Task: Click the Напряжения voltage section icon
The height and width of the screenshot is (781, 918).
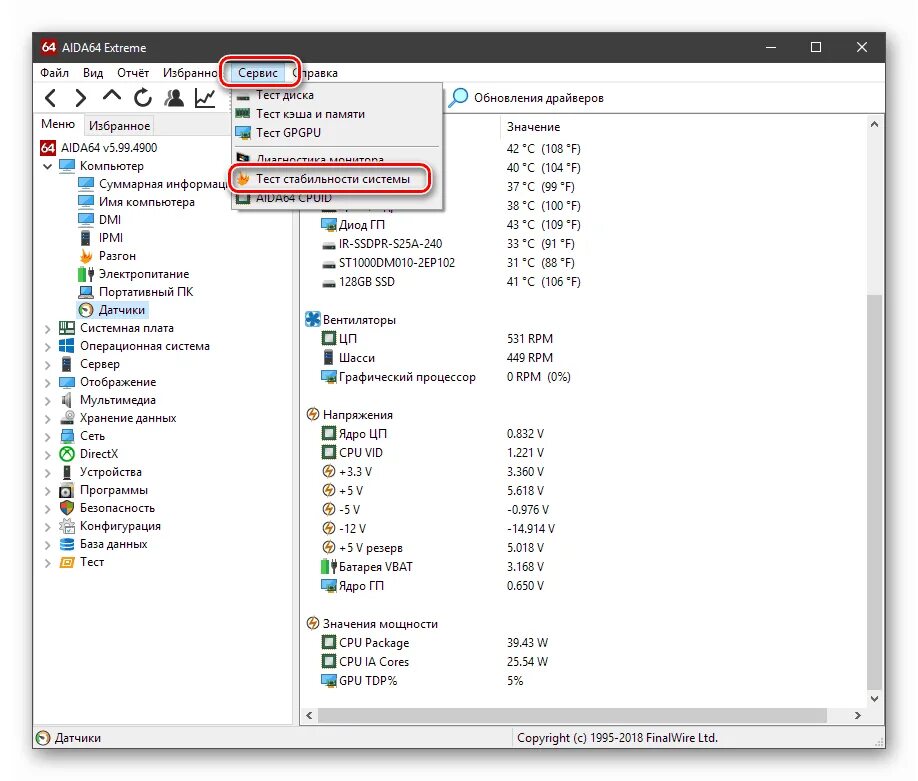Action: click(313, 415)
